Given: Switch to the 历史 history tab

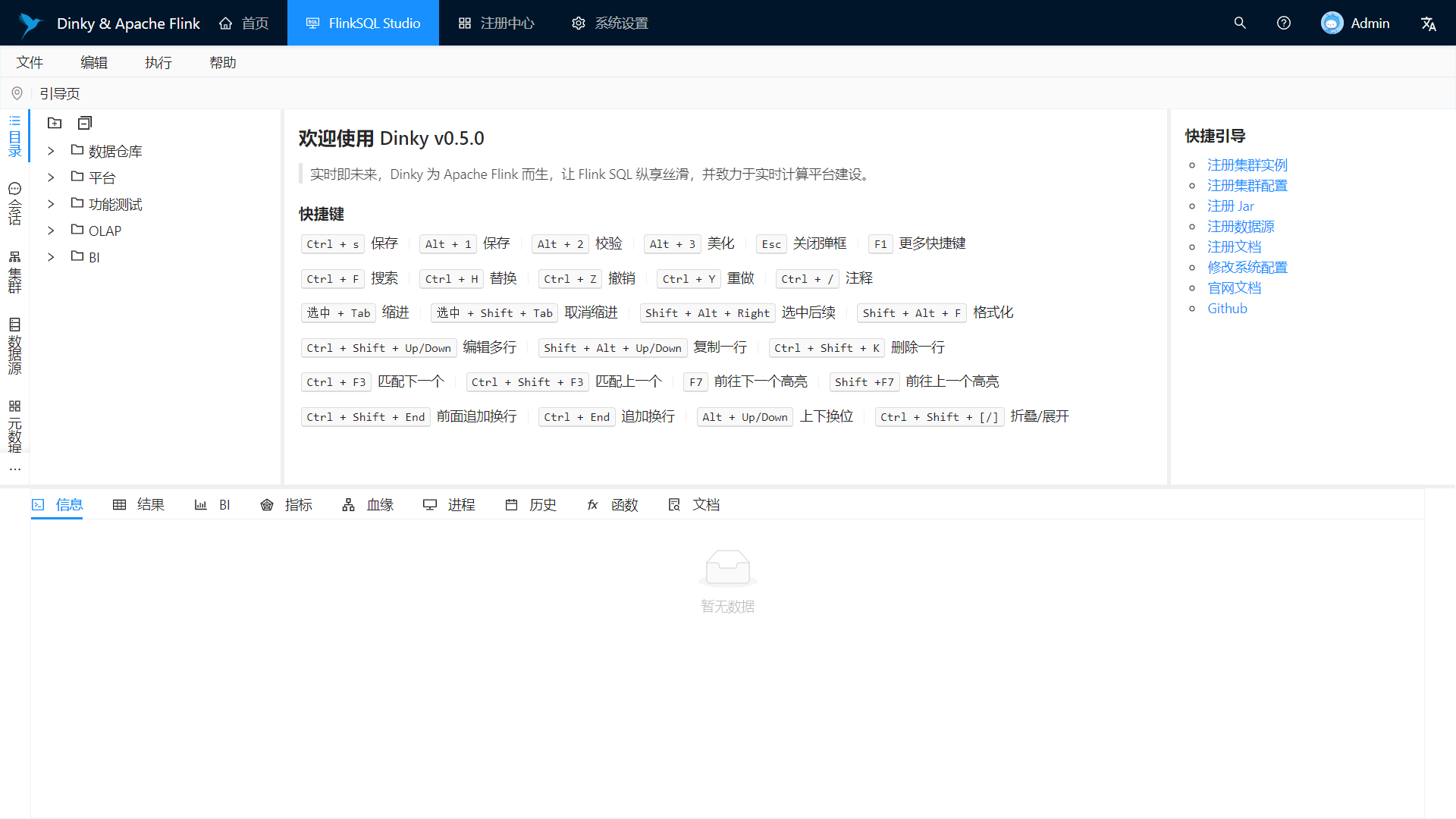Looking at the screenshot, I should (x=531, y=505).
